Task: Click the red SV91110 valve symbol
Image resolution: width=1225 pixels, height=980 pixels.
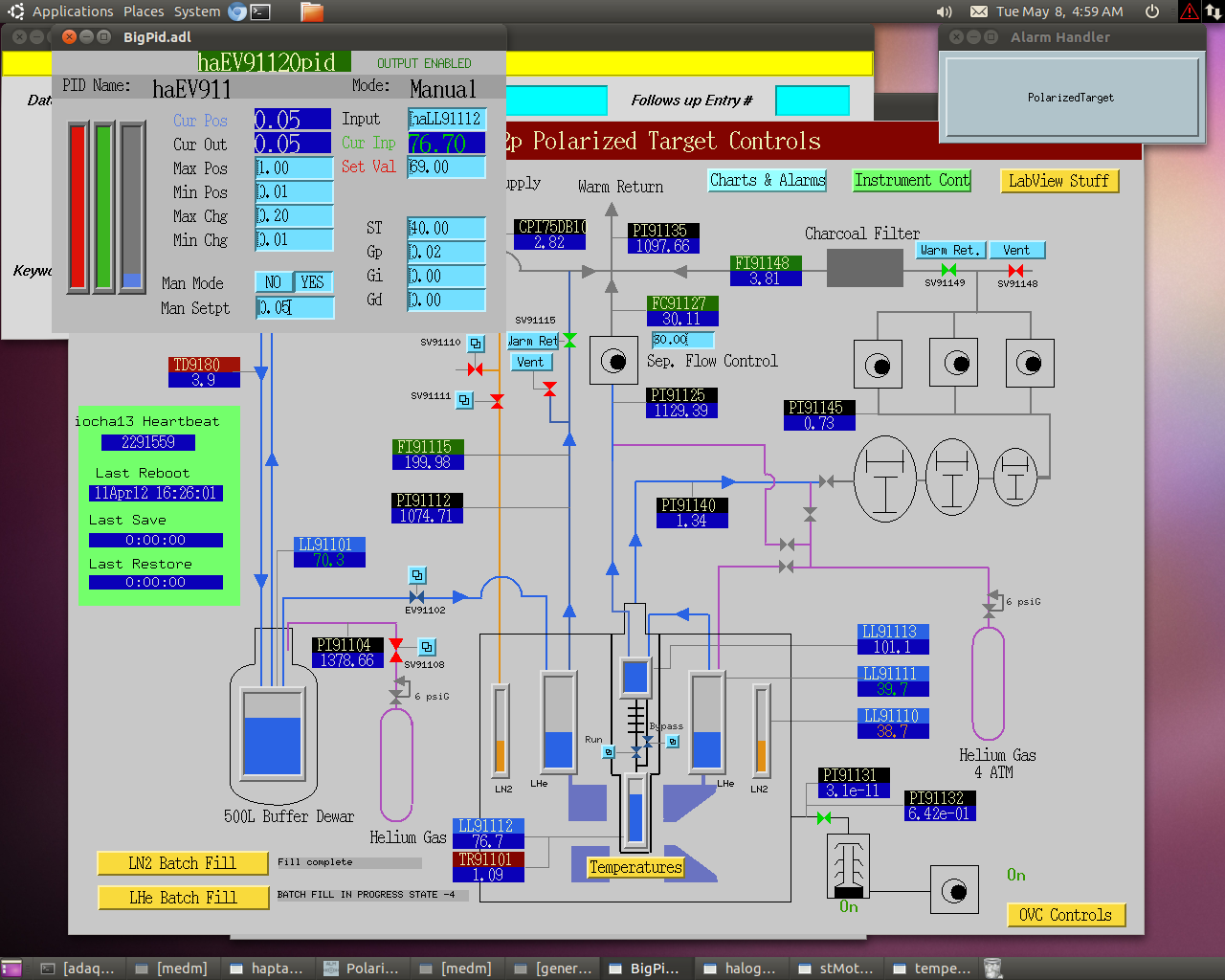Action: coord(475,369)
